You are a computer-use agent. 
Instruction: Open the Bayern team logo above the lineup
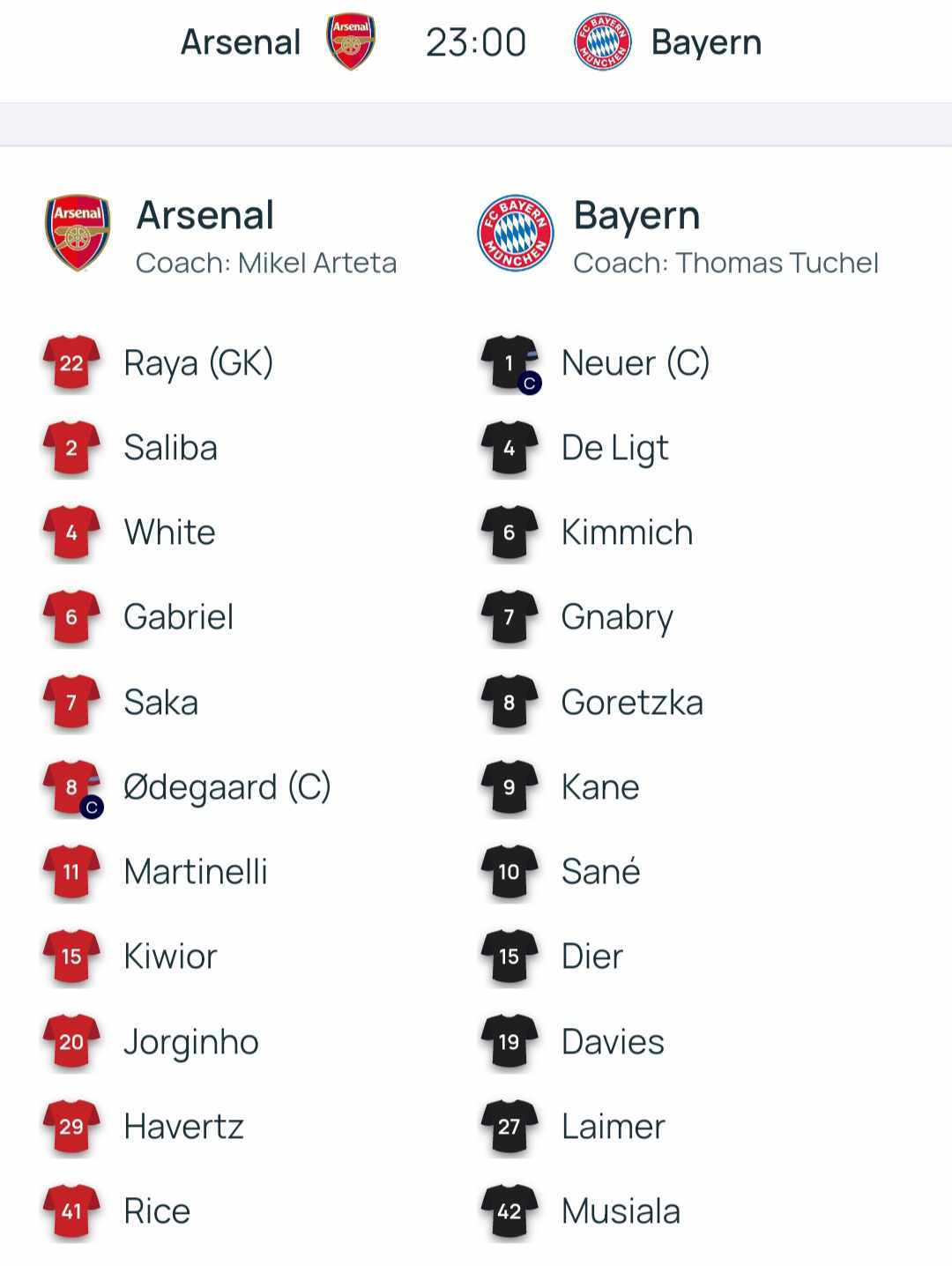click(516, 234)
